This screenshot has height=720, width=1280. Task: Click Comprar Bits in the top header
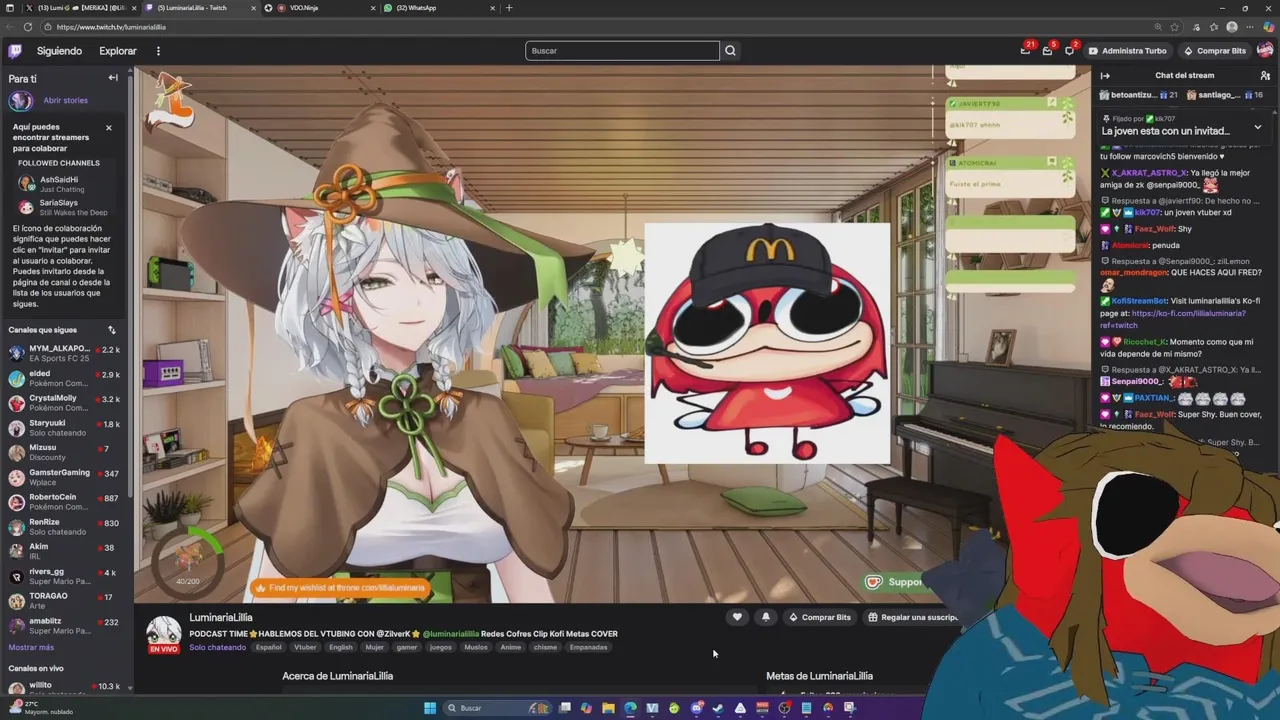pos(1215,51)
